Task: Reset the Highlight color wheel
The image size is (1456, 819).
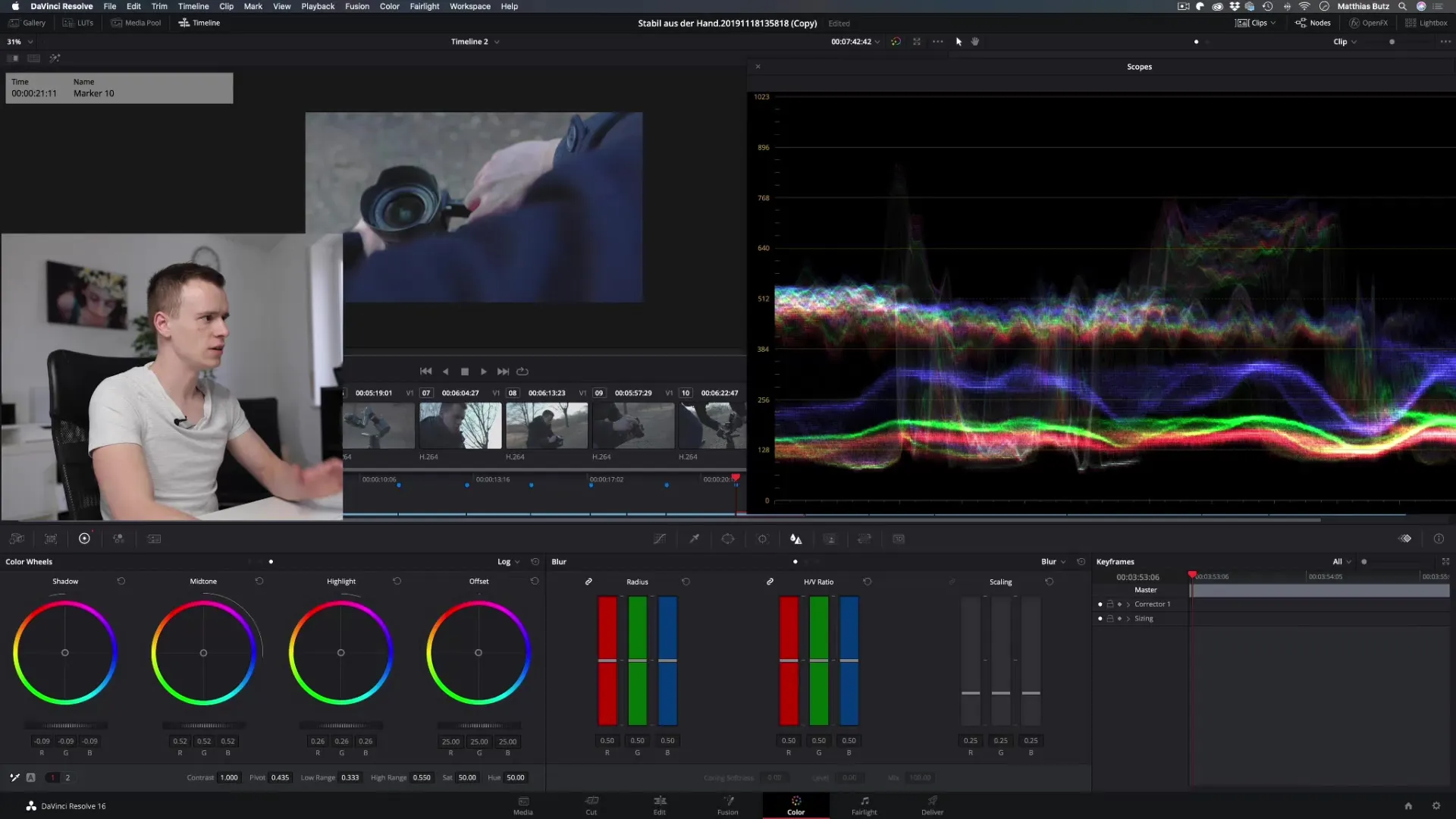Action: pyautogui.click(x=397, y=581)
